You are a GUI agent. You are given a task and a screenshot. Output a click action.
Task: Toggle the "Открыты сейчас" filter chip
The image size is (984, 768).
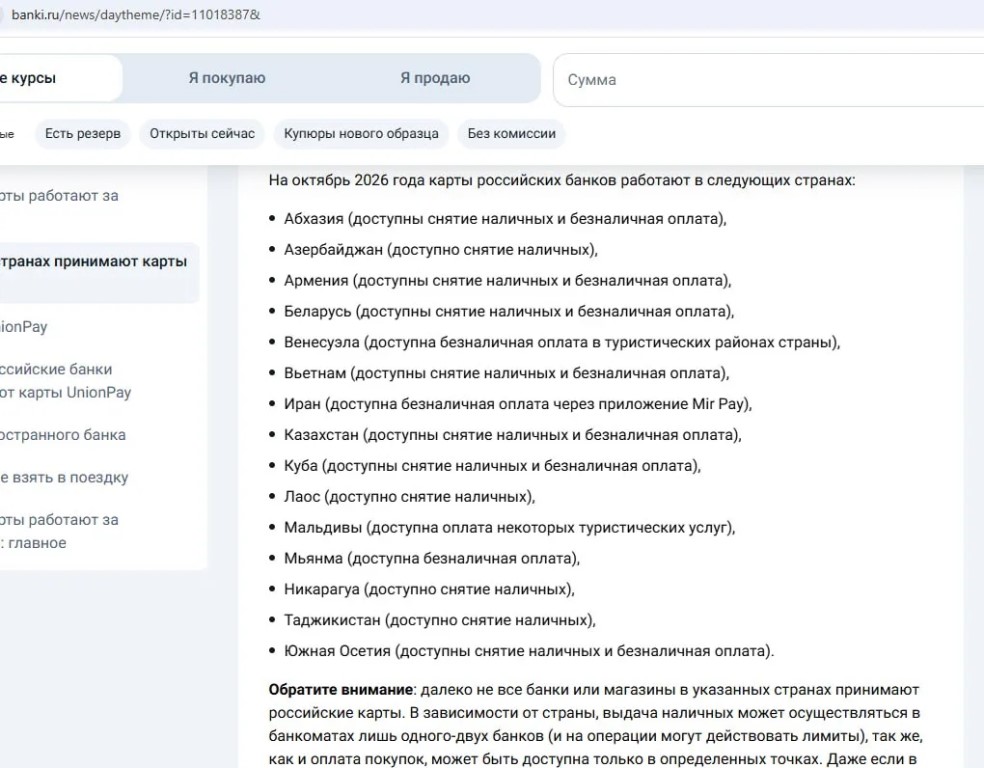202,134
